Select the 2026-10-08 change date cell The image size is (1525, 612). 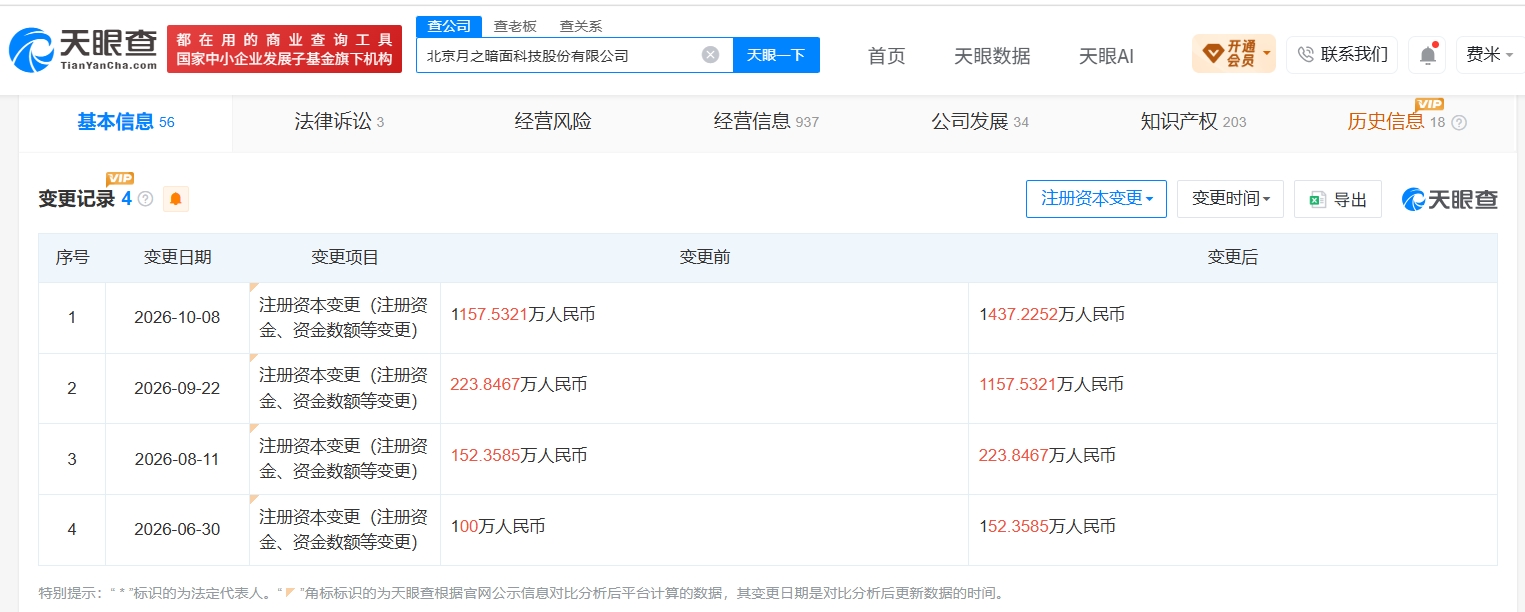click(178, 318)
